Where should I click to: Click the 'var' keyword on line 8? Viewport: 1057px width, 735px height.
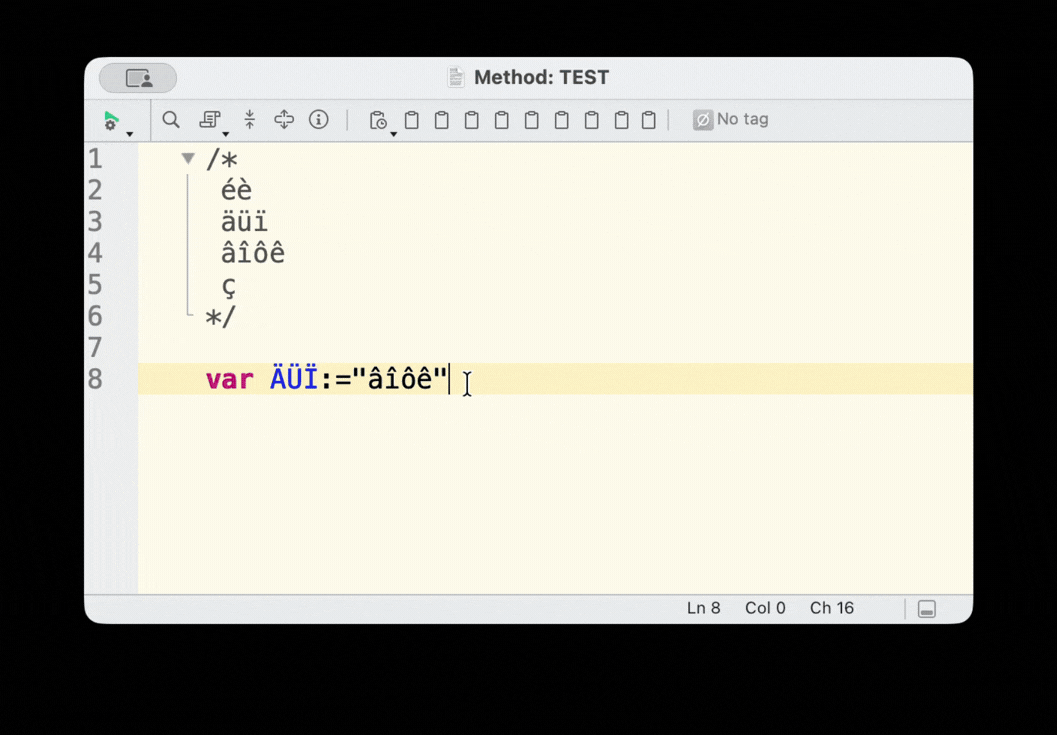(x=229, y=380)
